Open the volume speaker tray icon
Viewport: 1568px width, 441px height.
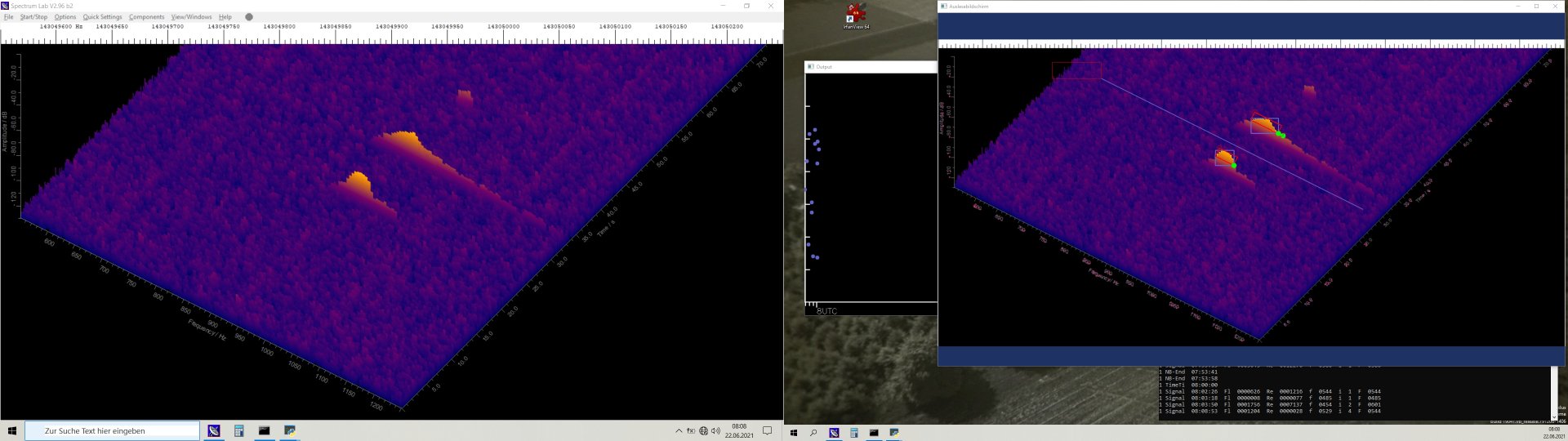click(715, 430)
